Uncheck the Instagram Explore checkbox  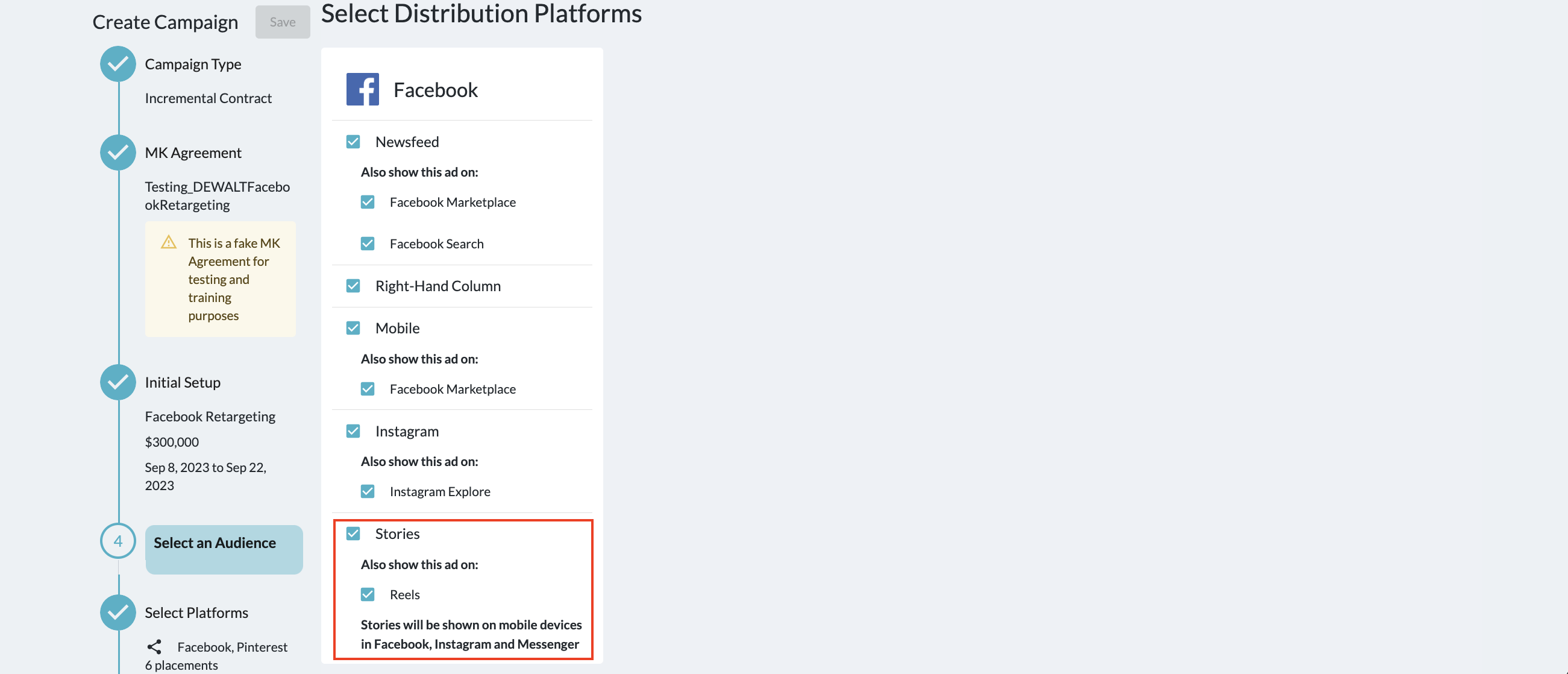[x=368, y=491]
